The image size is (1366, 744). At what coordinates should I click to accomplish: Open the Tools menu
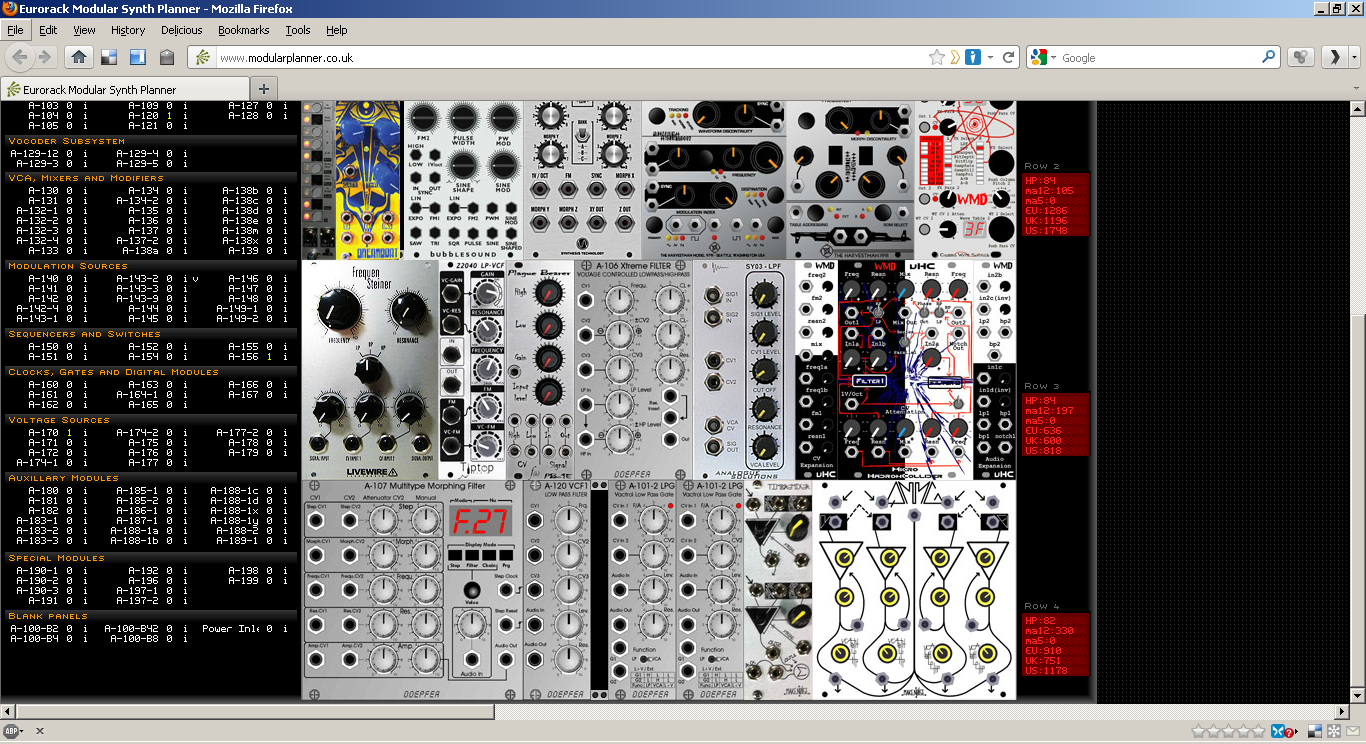pyautogui.click(x=298, y=30)
